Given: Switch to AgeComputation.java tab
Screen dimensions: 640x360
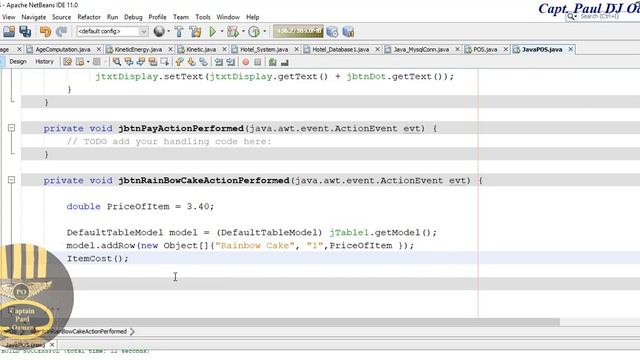Looking at the screenshot, I should tap(62, 49).
